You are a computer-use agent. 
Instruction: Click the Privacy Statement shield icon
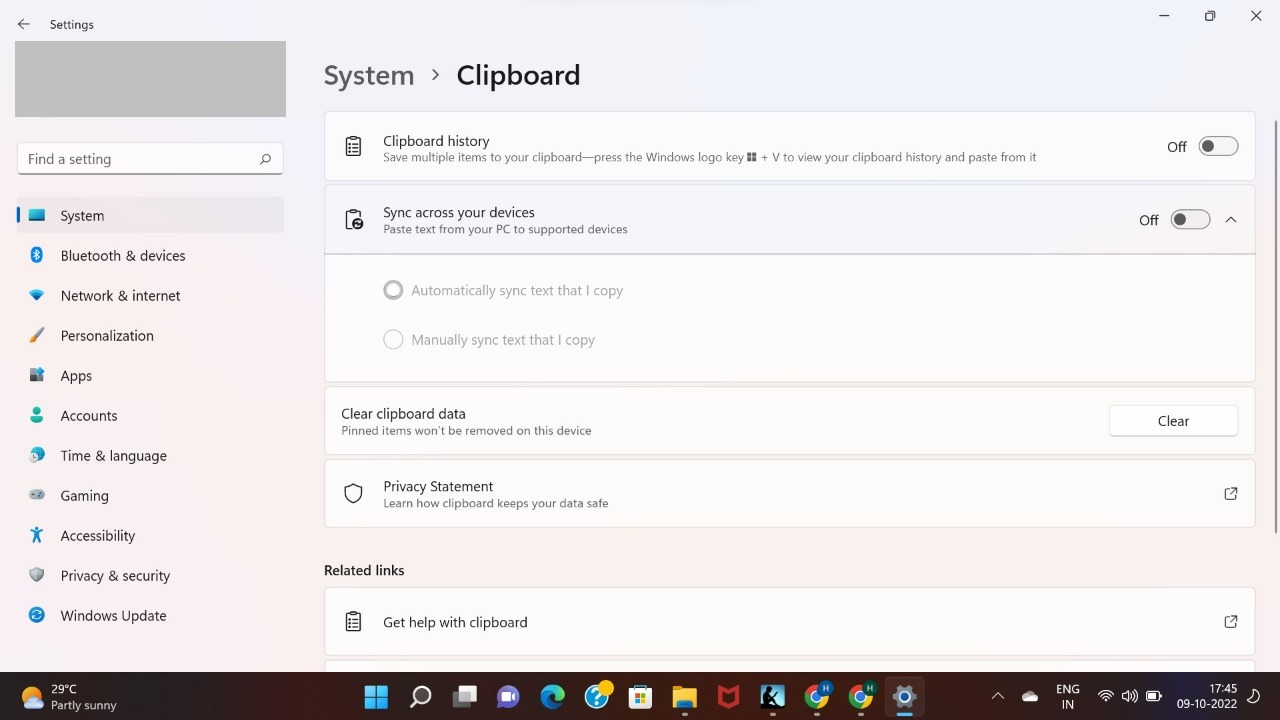pyautogui.click(x=353, y=493)
